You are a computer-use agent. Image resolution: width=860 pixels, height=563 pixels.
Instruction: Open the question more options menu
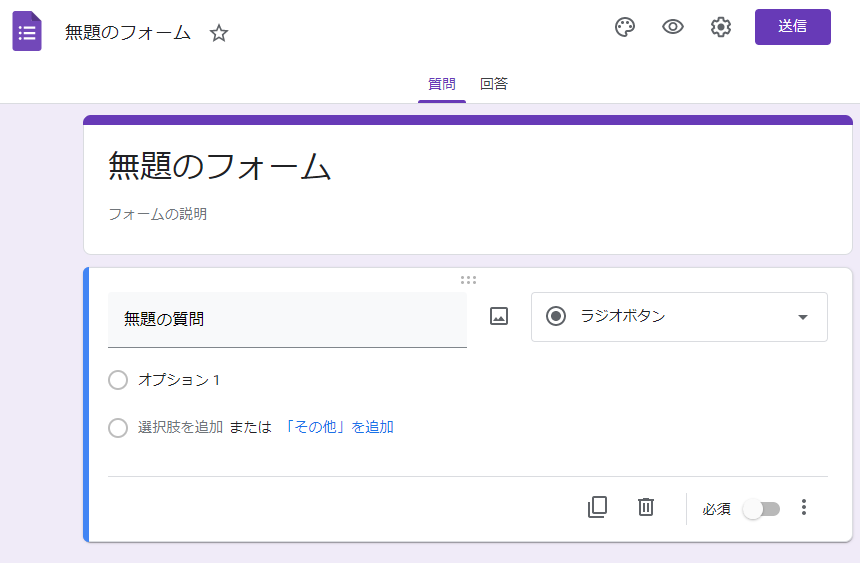click(x=804, y=507)
